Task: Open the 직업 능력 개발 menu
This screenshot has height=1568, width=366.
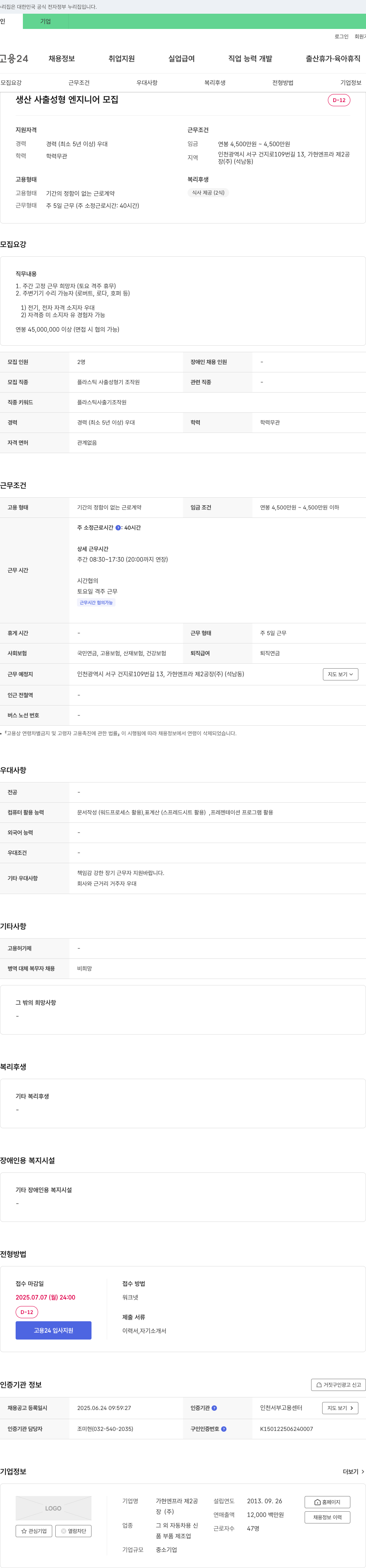Action: [x=250, y=58]
